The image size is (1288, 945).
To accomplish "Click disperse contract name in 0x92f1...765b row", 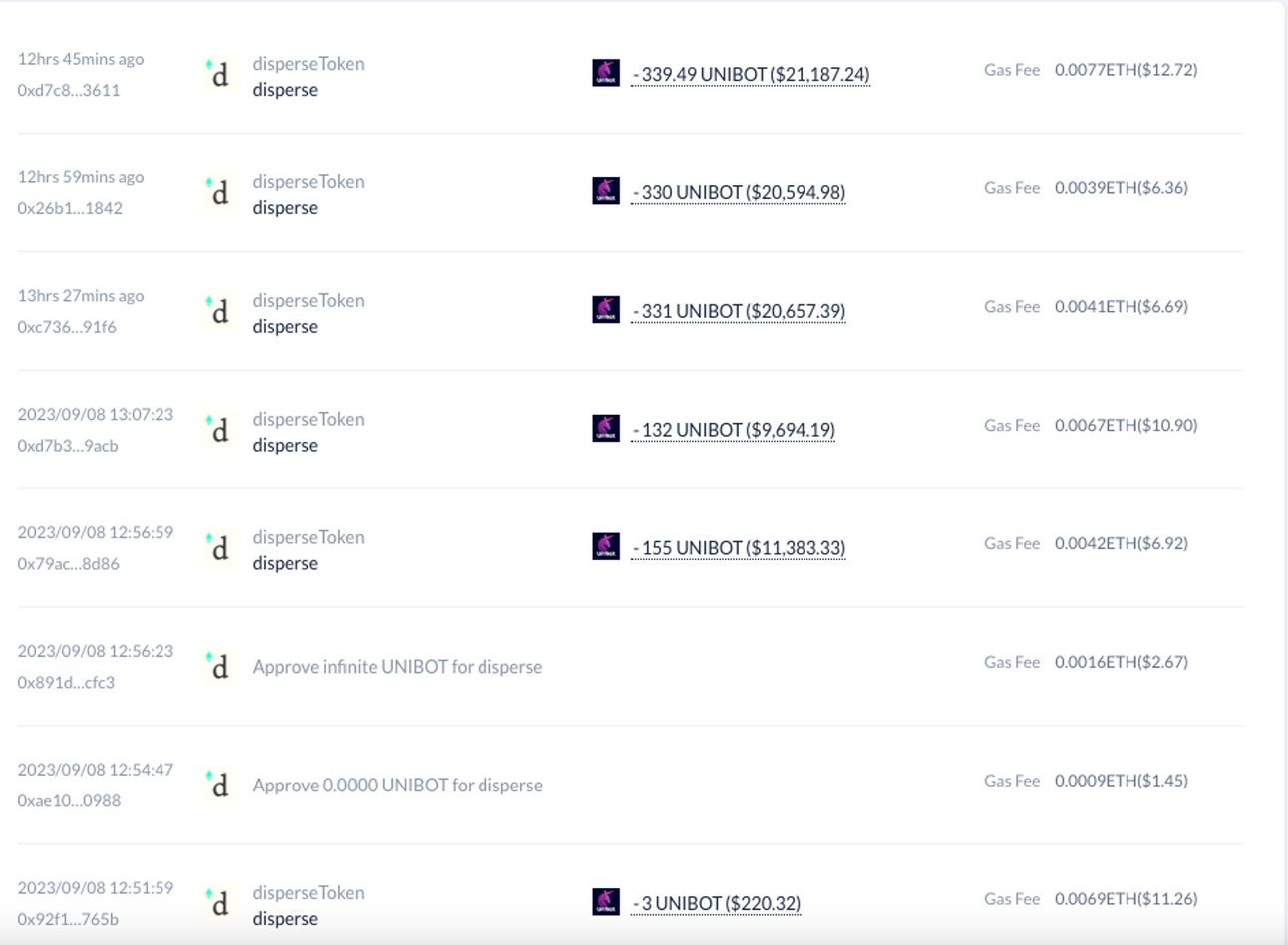I will (x=285, y=919).
